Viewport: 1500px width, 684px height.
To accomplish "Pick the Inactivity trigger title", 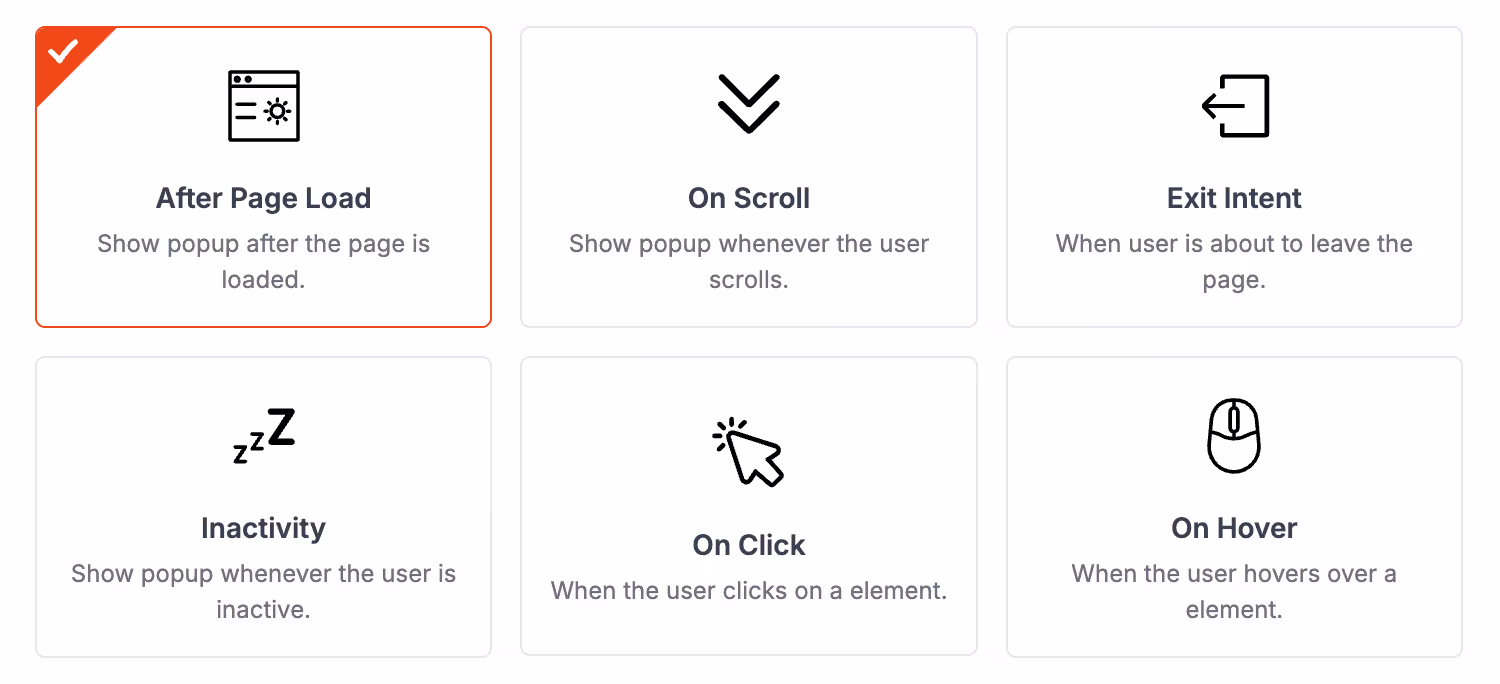I will (x=264, y=528).
